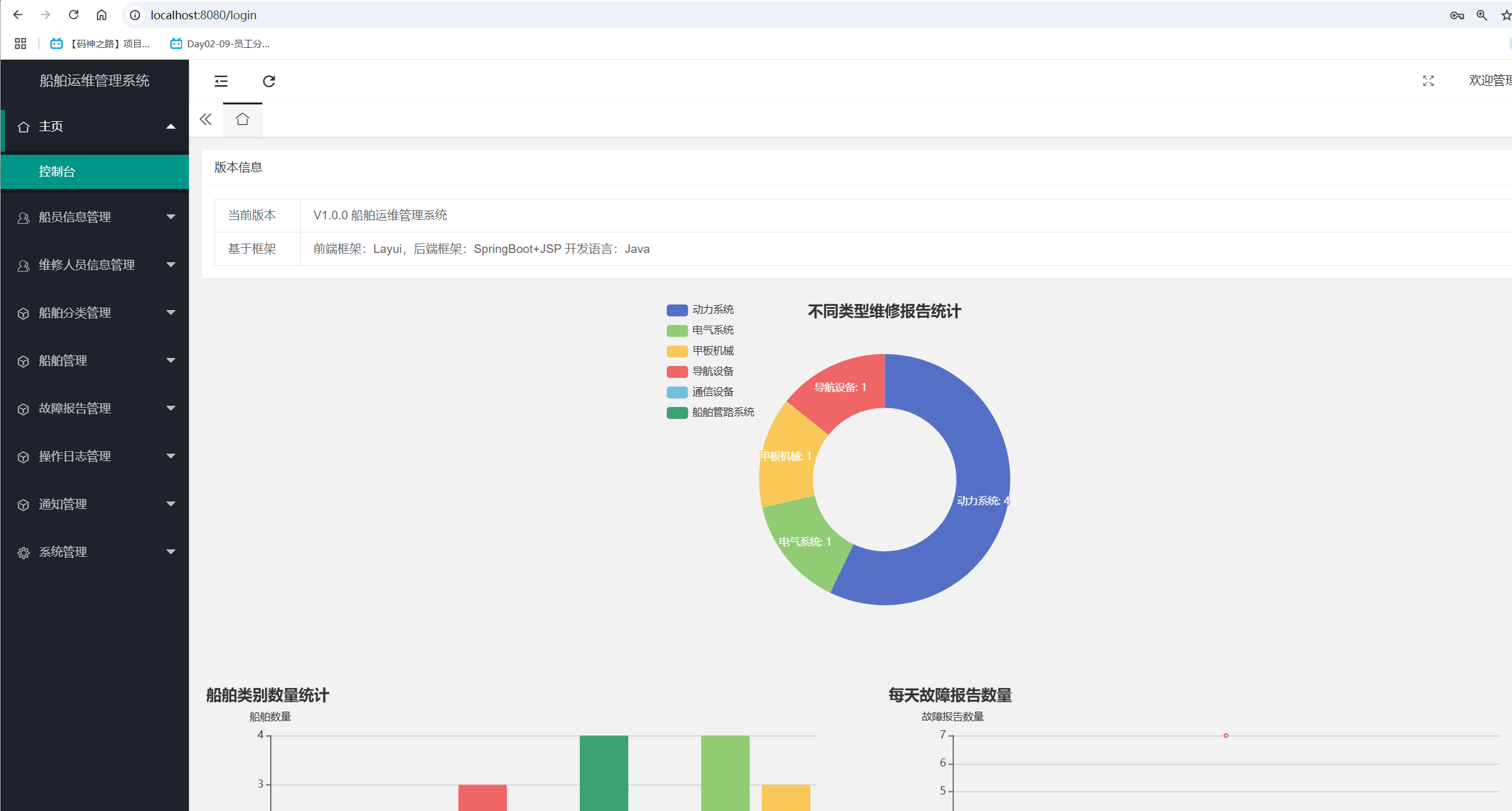This screenshot has height=811, width=1512.
Task: Click browser reload button
Action: [x=73, y=15]
